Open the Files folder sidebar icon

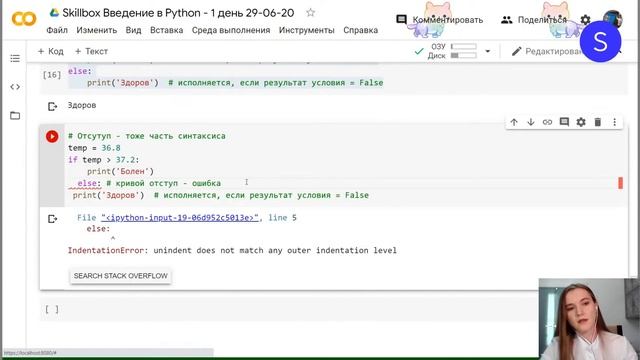point(15,116)
